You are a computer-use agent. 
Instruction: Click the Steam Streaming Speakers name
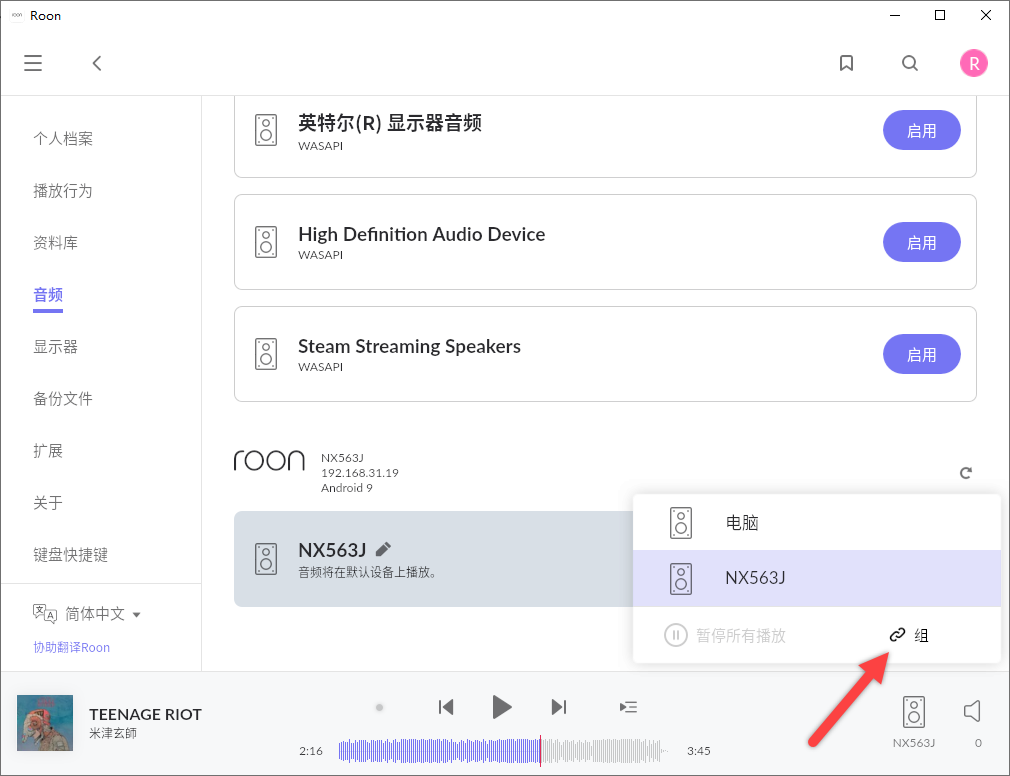[409, 346]
